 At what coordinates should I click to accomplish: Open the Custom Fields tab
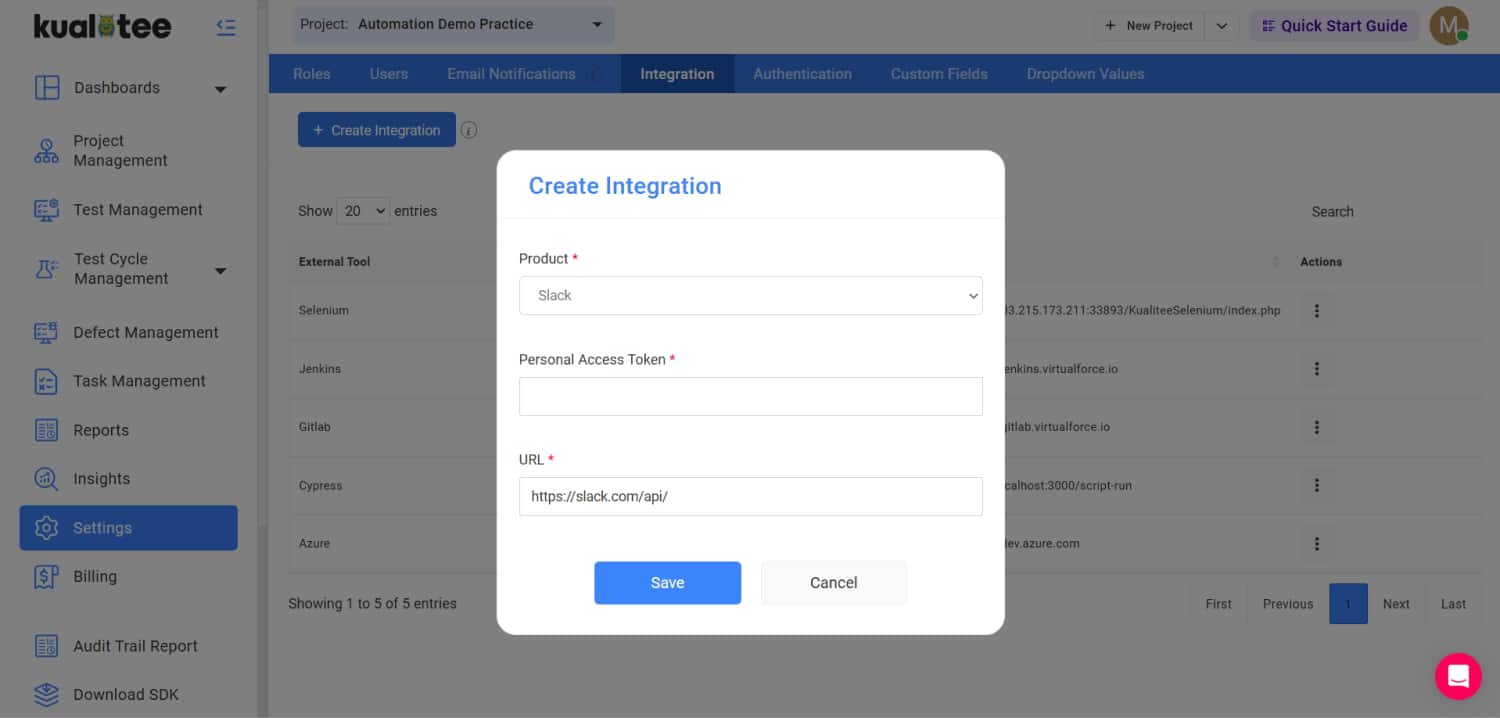(x=938, y=74)
